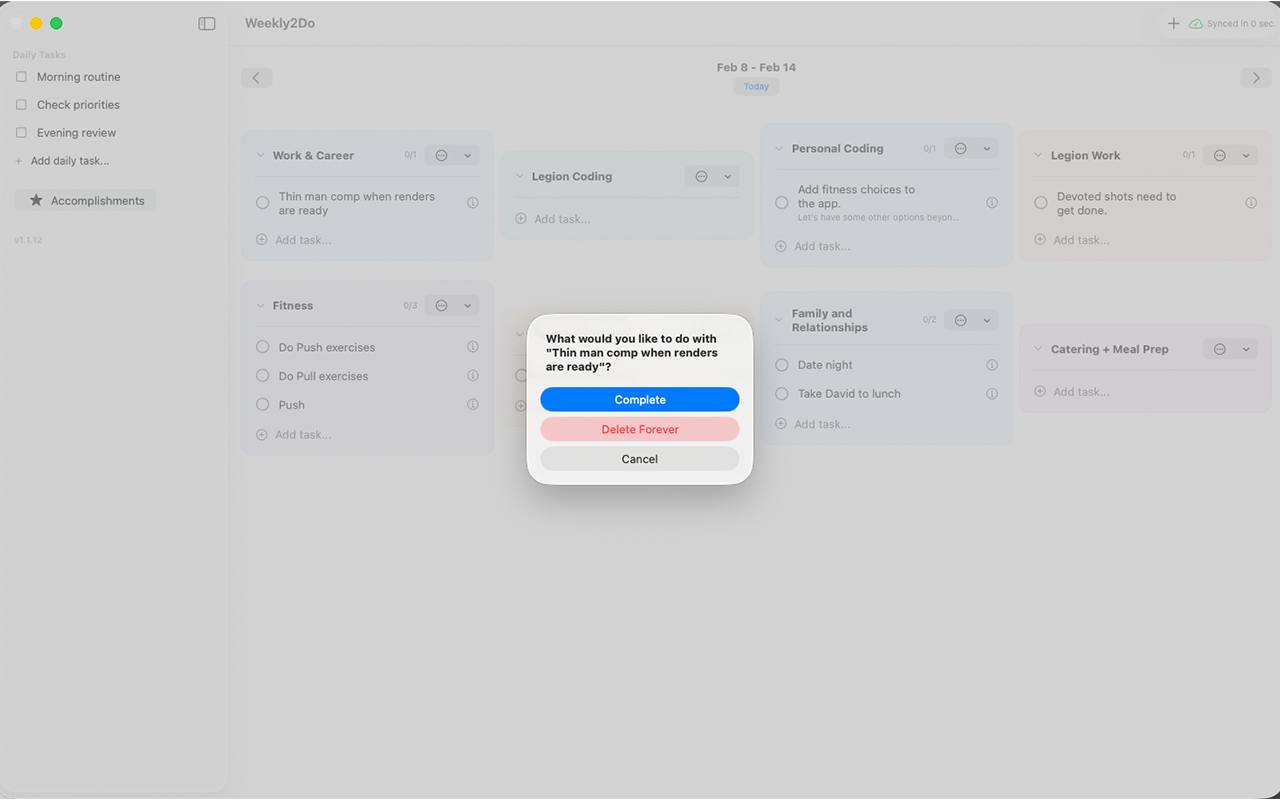Mark Thin man comp task circle
The height and width of the screenshot is (800, 1280).
pos(263,203)
